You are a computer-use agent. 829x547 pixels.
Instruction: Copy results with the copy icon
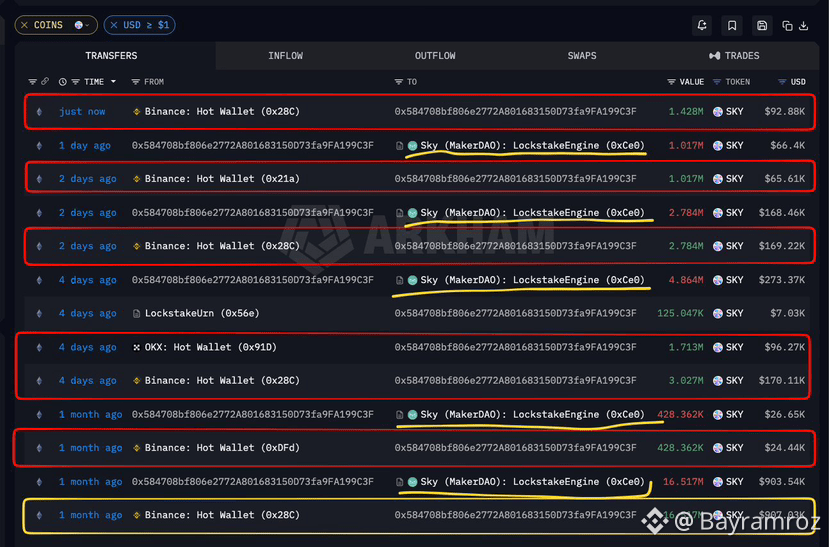click(x=787, y=25)
